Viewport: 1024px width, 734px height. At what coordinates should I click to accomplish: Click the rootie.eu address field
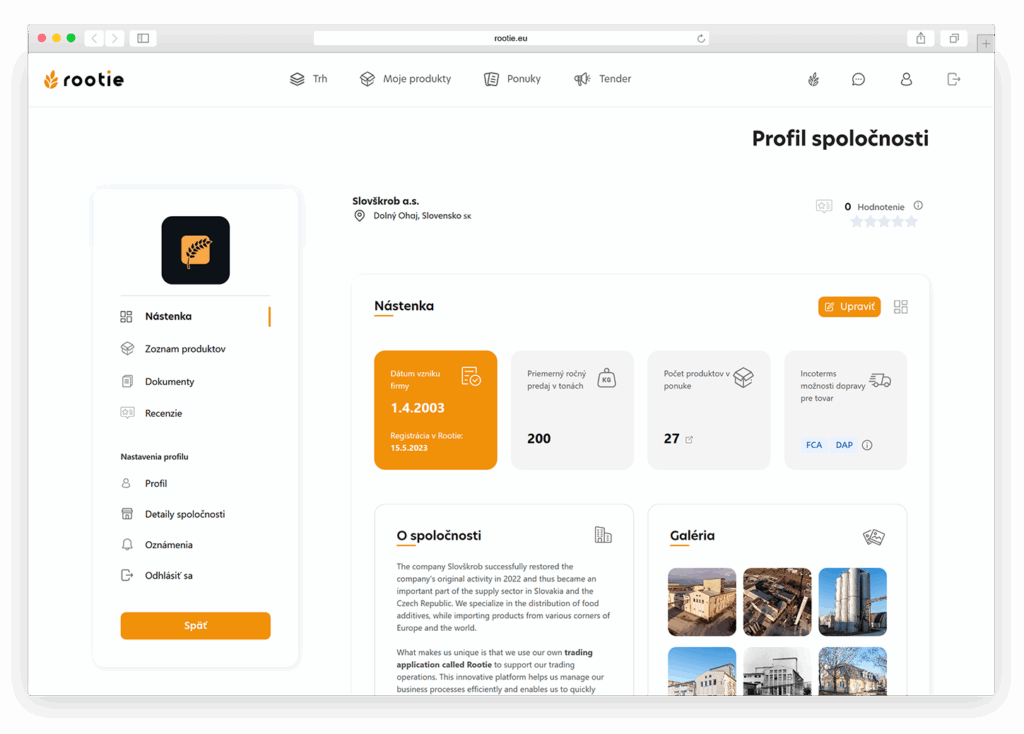point(511,39)
